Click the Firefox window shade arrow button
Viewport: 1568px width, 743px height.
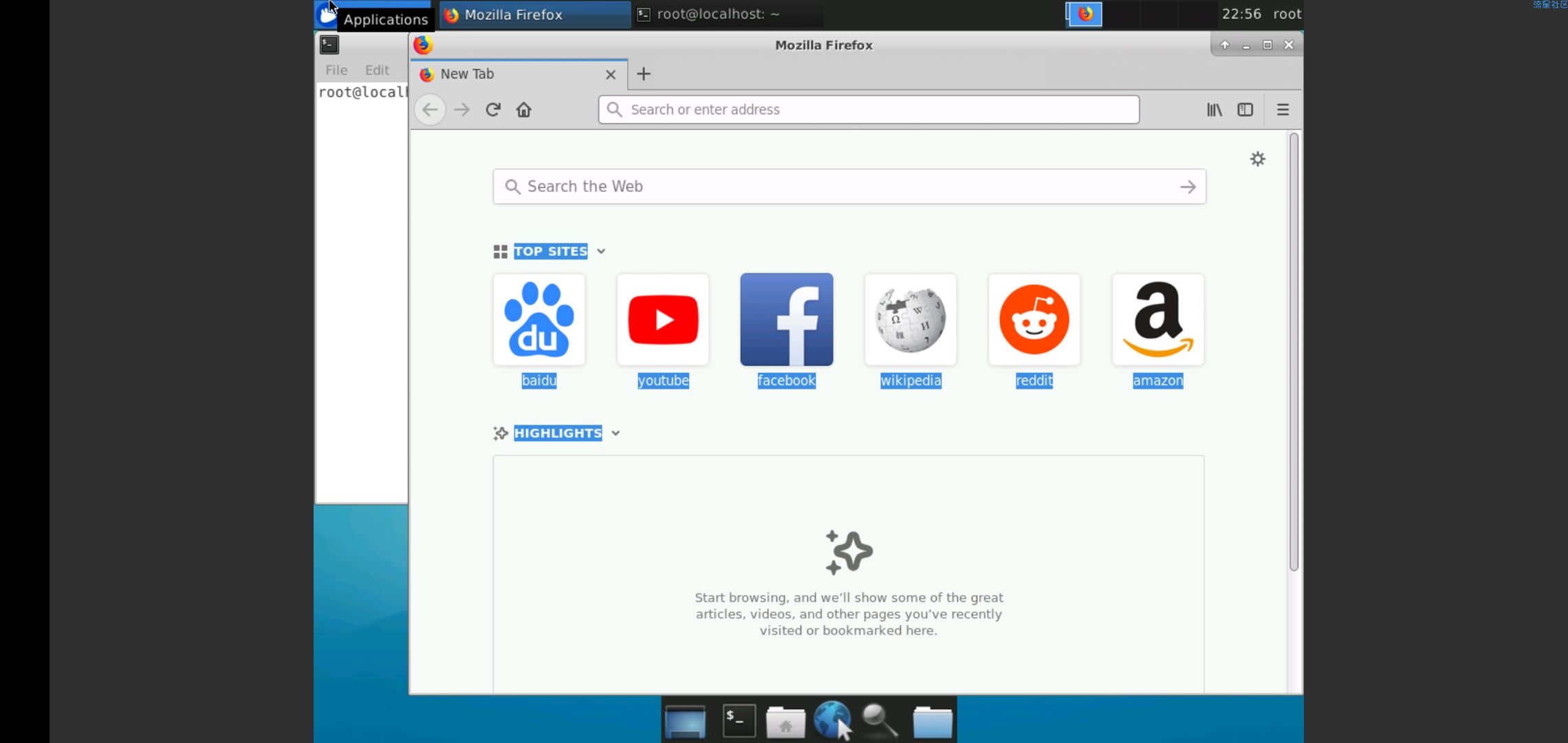coord(1225,45)
